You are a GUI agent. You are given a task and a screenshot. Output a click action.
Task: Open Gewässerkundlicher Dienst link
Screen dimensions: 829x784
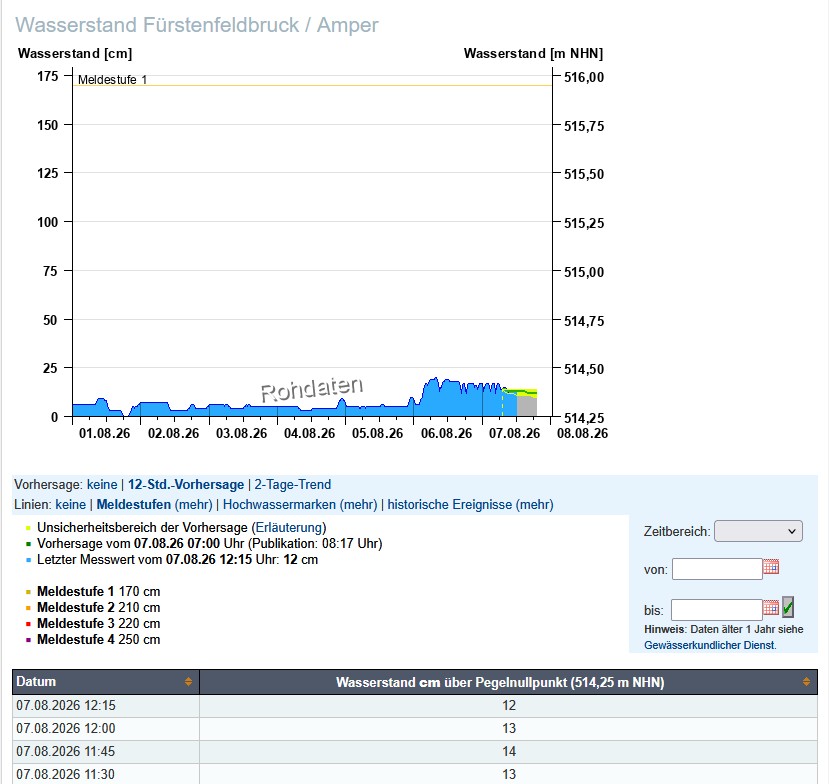pos(710,645)
